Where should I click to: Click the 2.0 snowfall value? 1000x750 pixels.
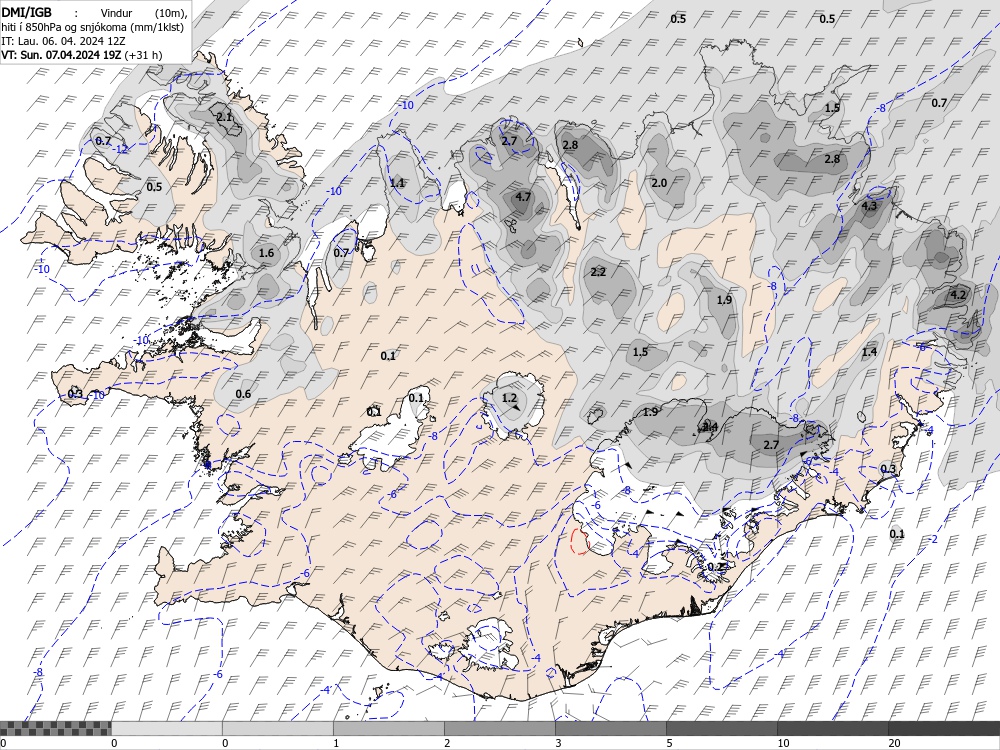tap(659, 183)
